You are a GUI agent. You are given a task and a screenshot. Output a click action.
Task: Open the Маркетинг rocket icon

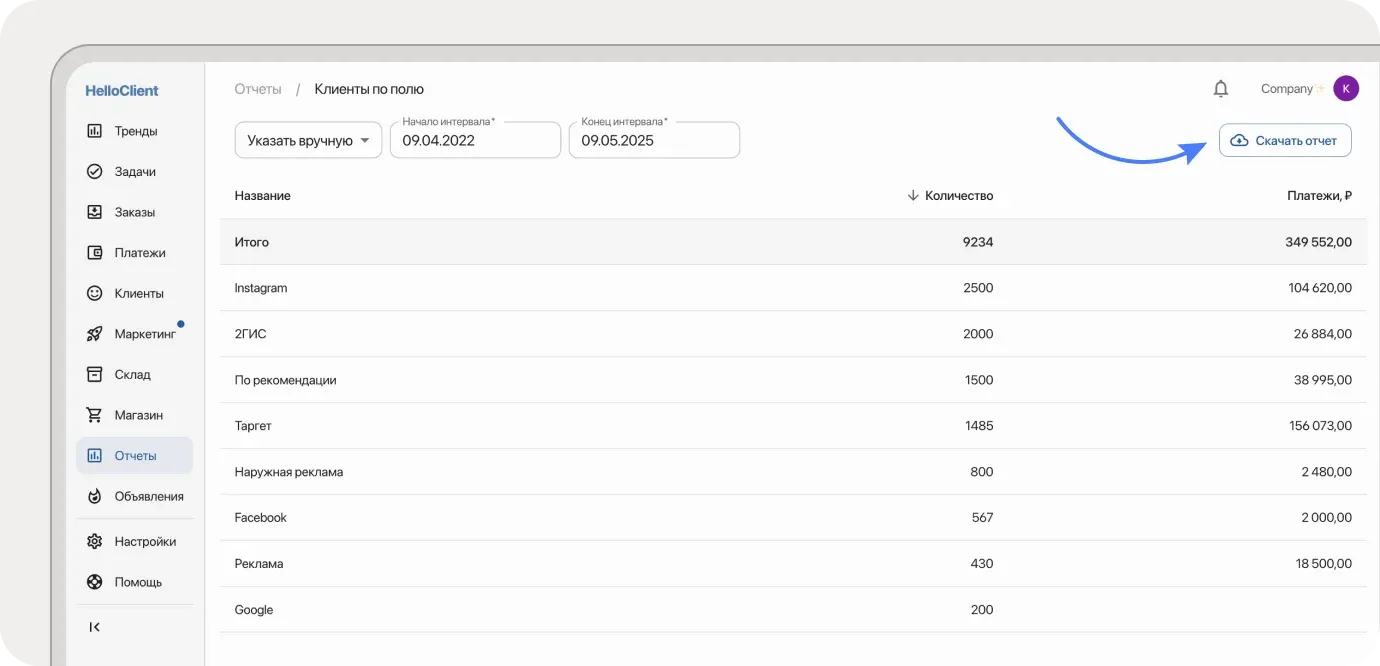(95, 334)
